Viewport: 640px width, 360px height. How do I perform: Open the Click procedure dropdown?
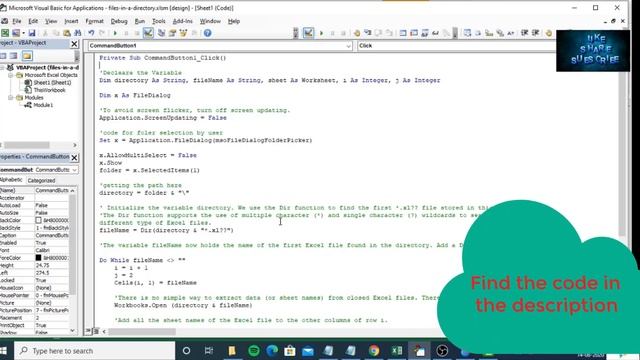(456, 46)
